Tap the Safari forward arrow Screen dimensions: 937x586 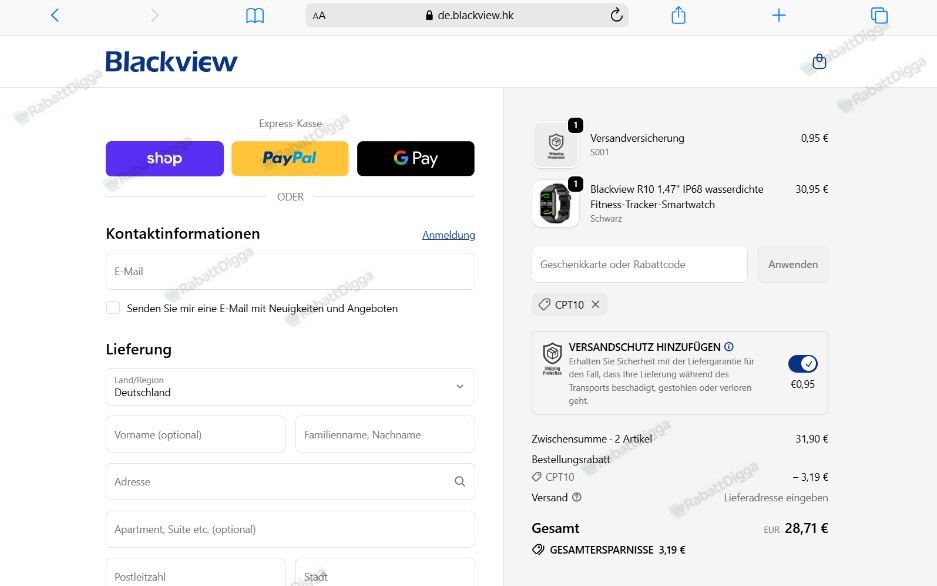pos(155,15)
